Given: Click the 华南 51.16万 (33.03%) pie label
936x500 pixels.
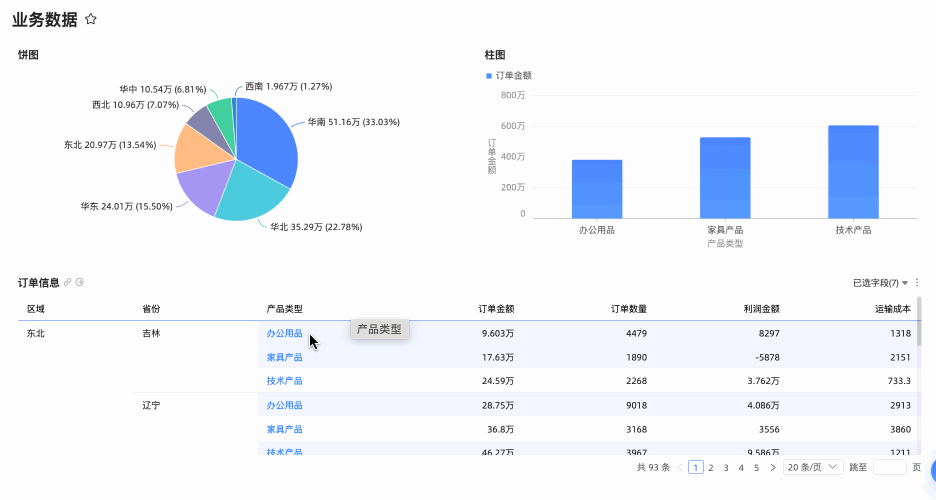Looking at the screenshot, I should 353,122.
